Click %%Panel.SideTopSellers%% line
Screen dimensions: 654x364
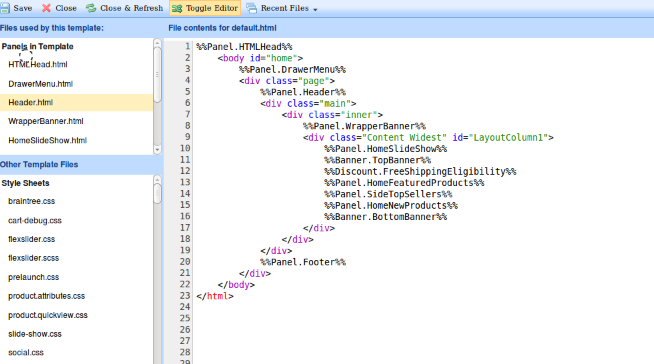(x=388, y=194)
